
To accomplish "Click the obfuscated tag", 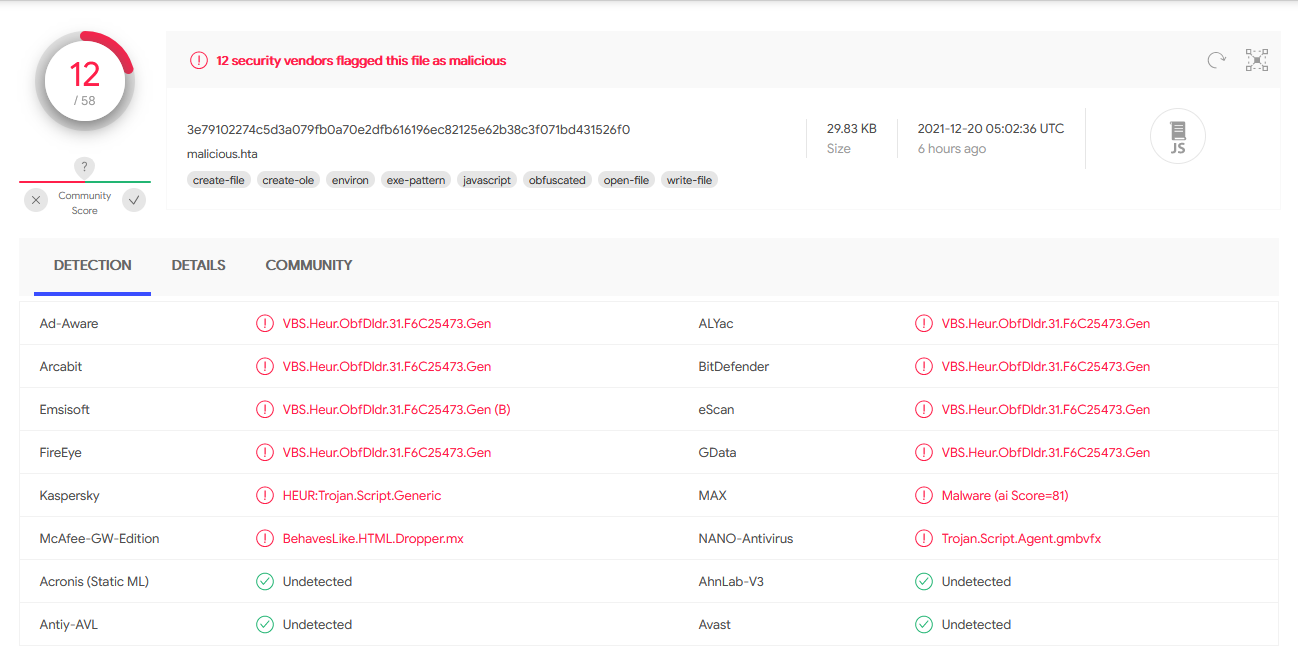I will (x=557, y=181).
